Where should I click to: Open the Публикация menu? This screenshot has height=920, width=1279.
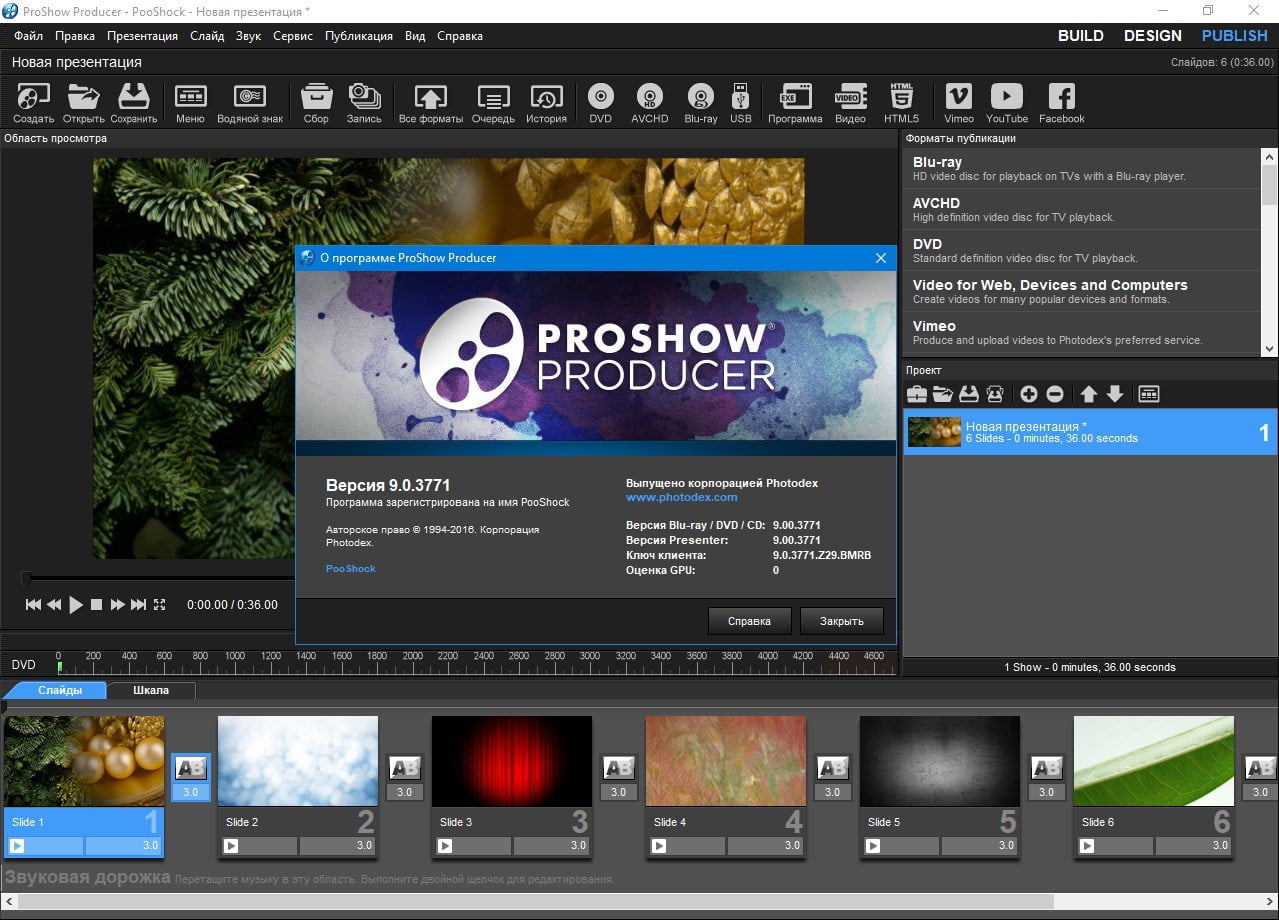(x=359, y=35)
